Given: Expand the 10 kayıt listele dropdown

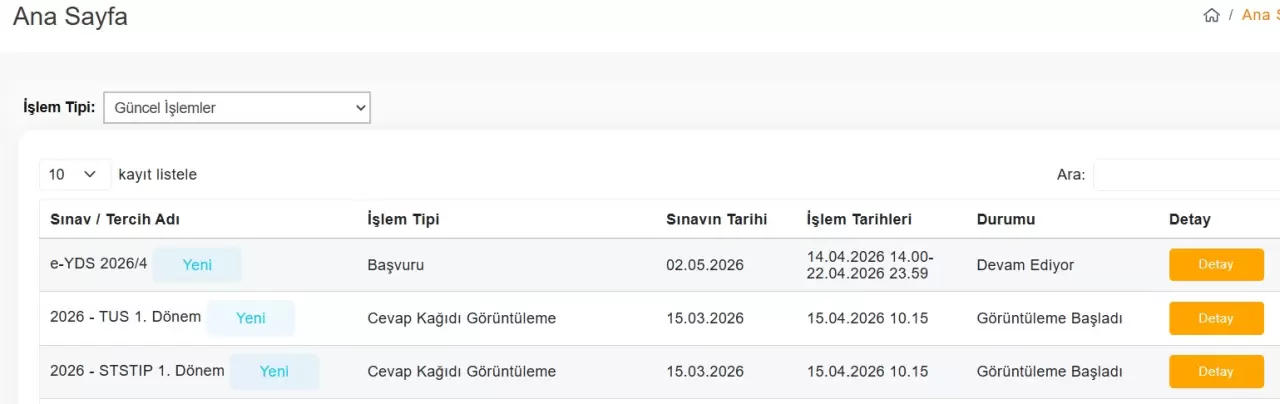Looking at the screenshot, I should pyautogui.click(x=75, y=174).
